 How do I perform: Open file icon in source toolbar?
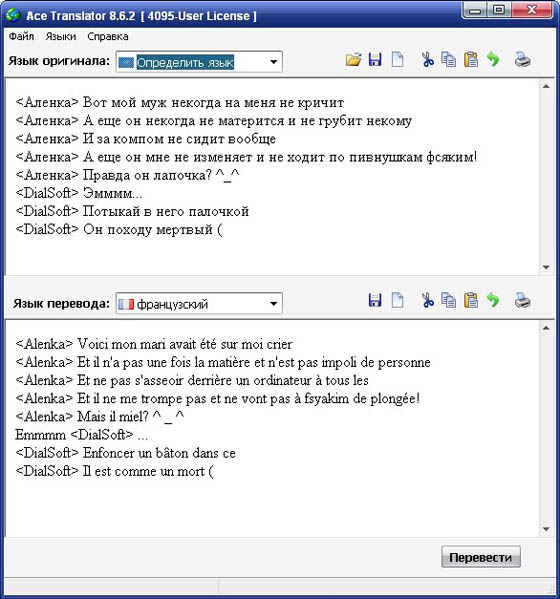[353, 60]
